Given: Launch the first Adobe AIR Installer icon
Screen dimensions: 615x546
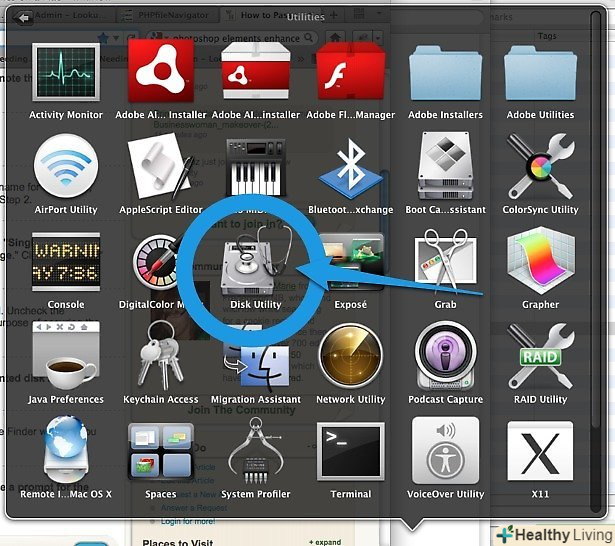Looking at the screenshot, I should coord(161,71).
